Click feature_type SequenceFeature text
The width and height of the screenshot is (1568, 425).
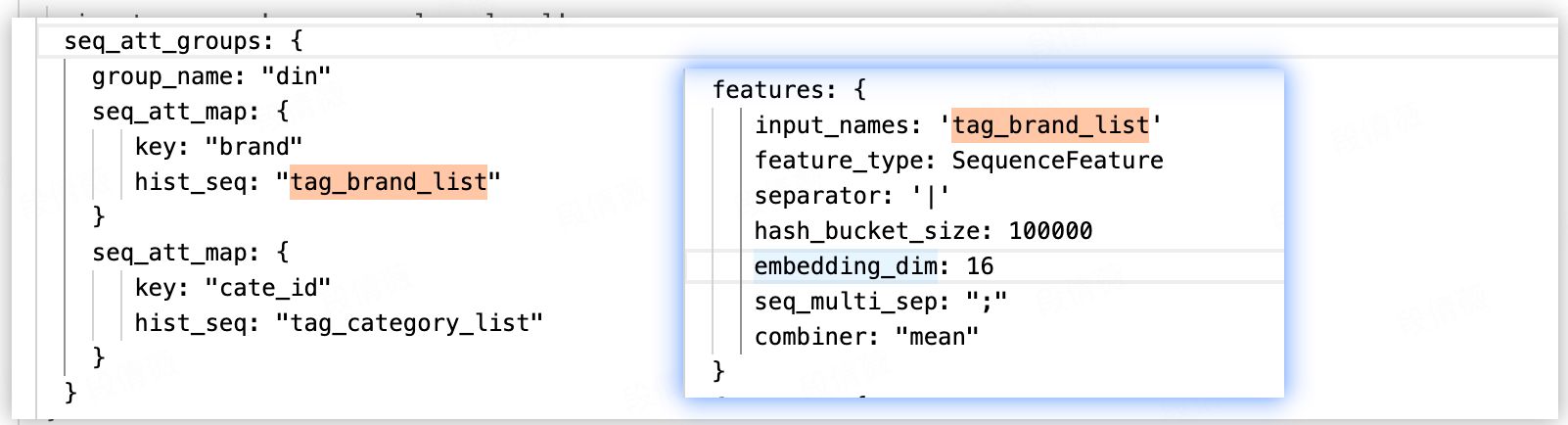(x=1057, y=161)
